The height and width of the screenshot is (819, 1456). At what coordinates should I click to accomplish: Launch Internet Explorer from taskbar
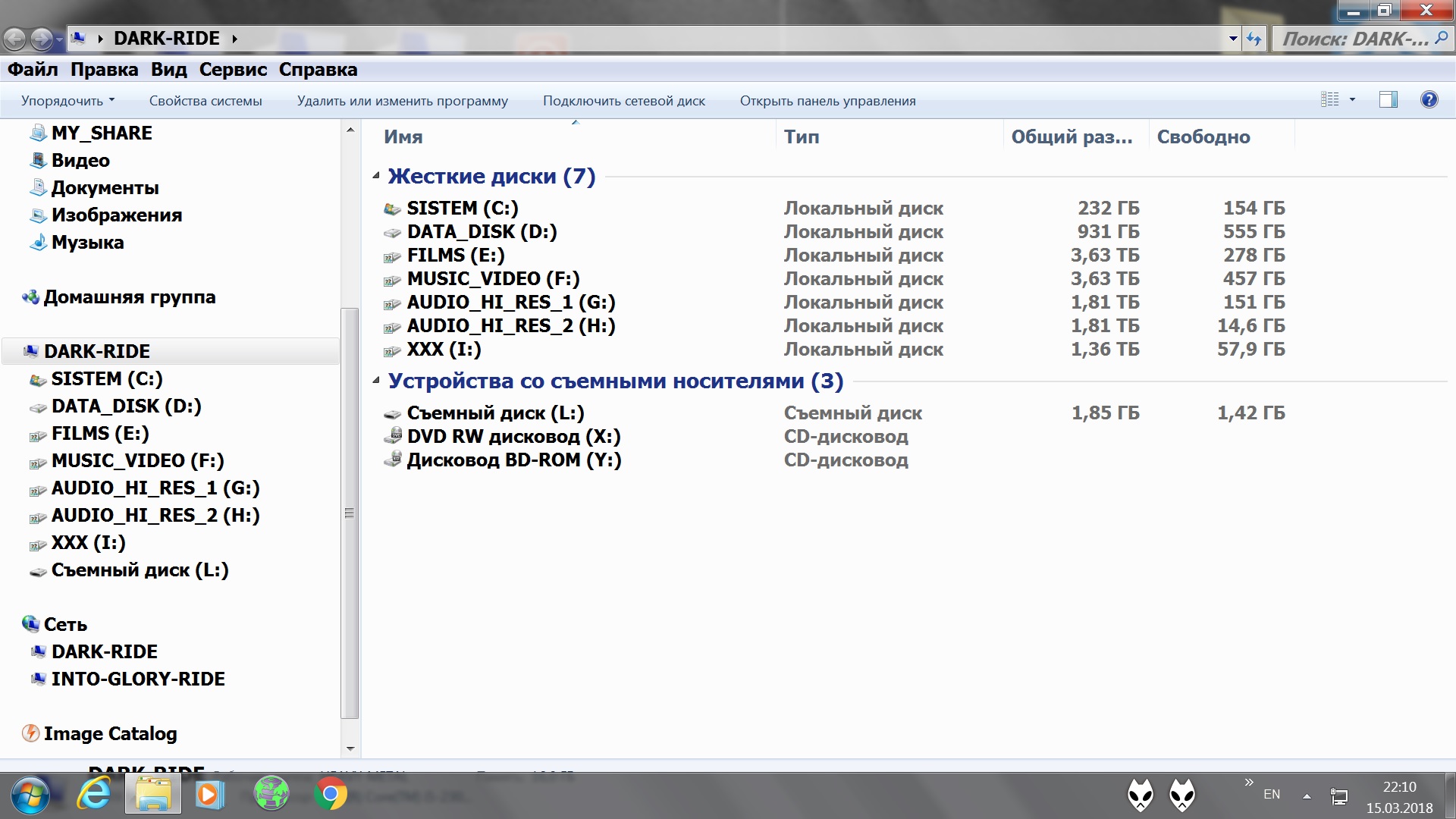pos(94,794)
